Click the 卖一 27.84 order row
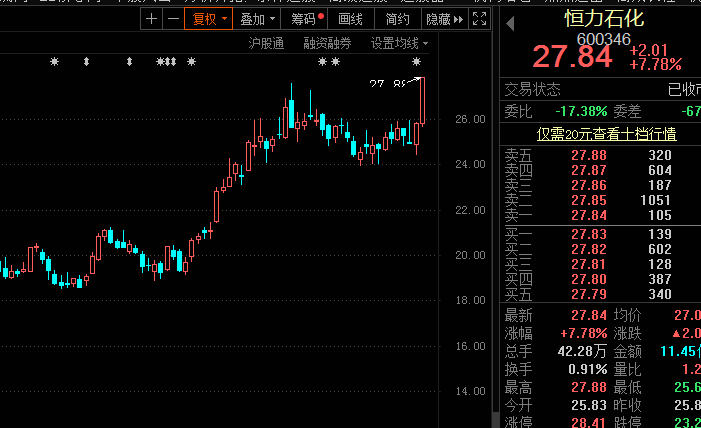 (600, 216)
